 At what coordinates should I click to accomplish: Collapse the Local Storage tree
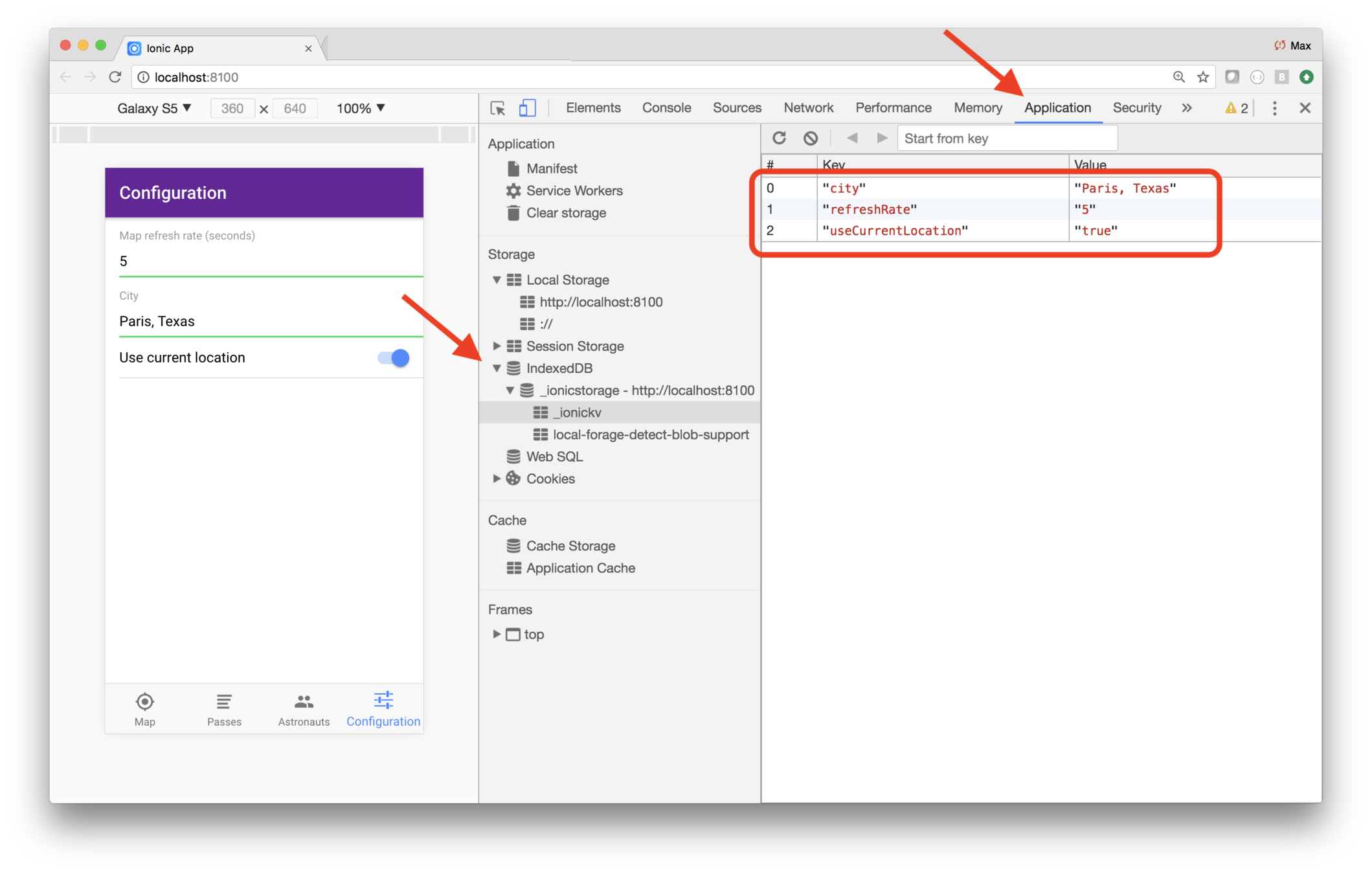(x=497, y=280)
